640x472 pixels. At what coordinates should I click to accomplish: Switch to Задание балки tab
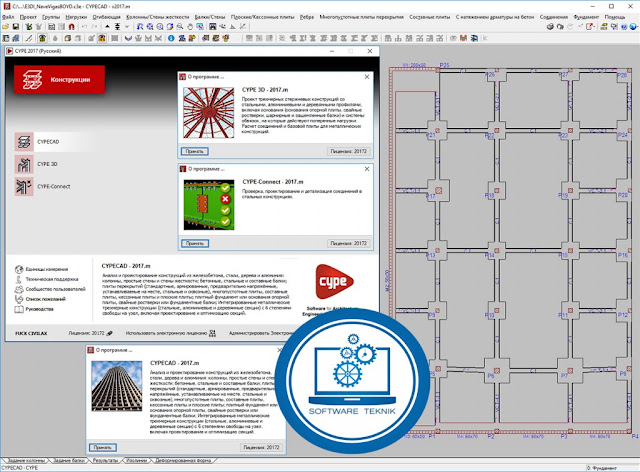pos(69,461)
